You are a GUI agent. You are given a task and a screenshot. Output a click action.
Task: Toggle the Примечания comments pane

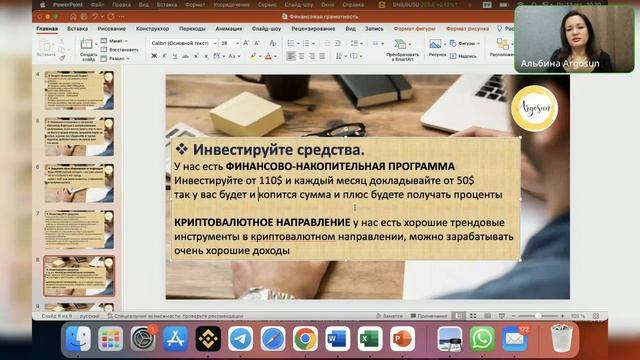429,316
